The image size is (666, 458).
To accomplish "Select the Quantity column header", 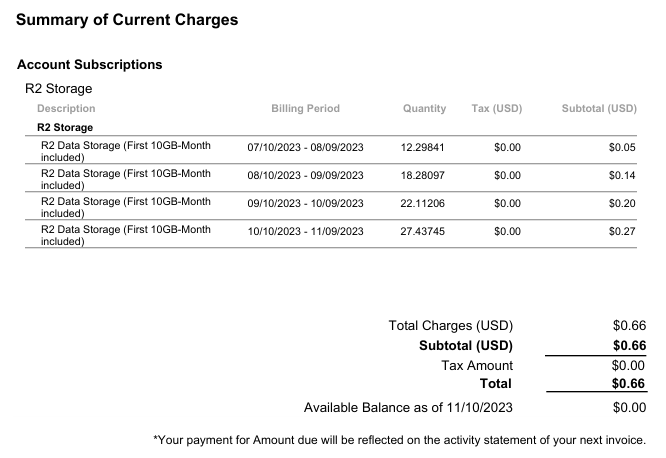I will click(x=424, y=108).
